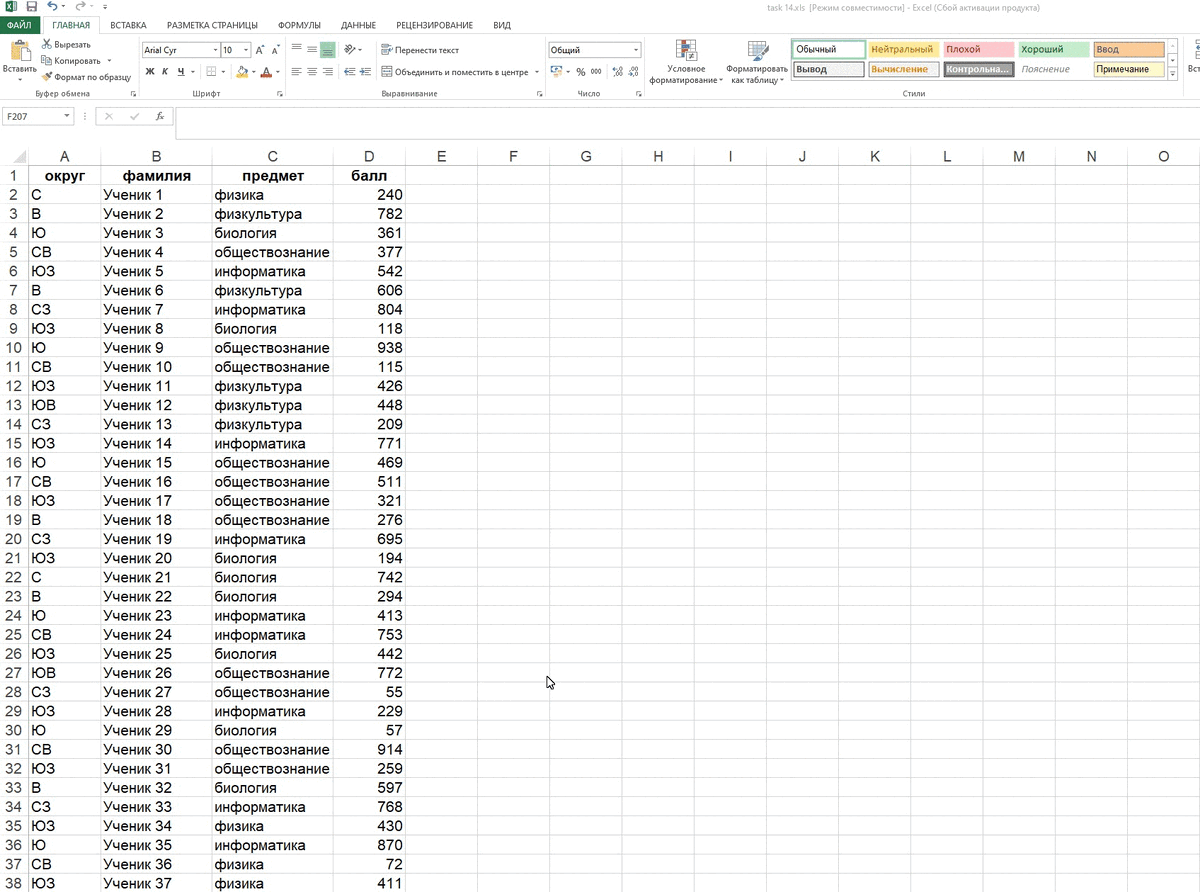1200x892 pixels.
Task: Toggle bold Ж formatting
Action: (x=150, y=72)
